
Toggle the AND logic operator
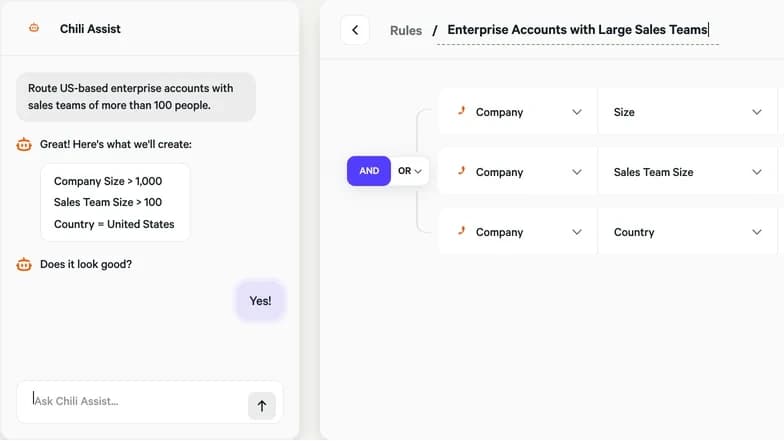[x=368, y=171]
